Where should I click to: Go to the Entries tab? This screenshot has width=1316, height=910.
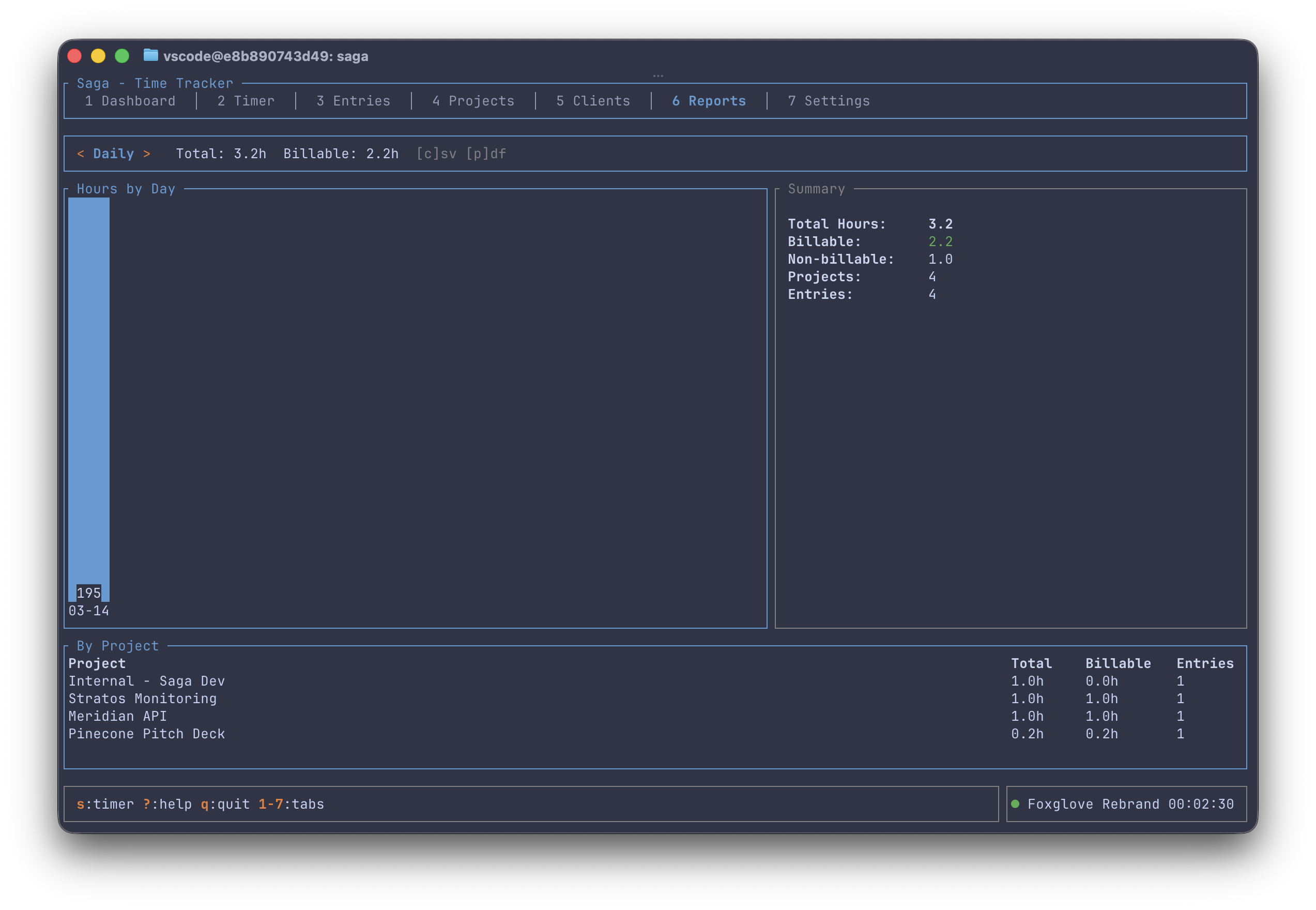tap(354, 101)
